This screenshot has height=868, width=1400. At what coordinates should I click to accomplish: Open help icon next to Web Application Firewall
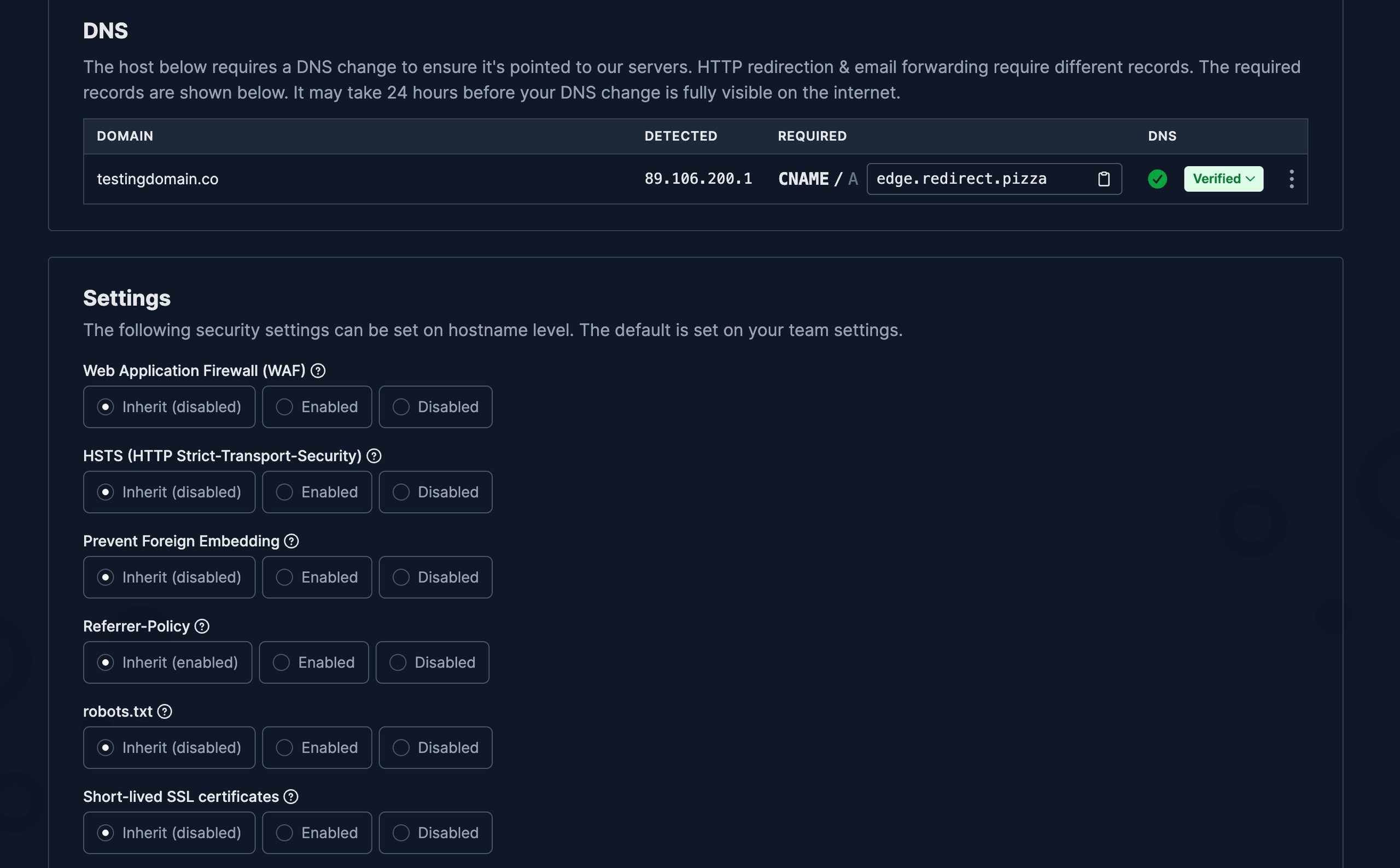click(318, 371)
